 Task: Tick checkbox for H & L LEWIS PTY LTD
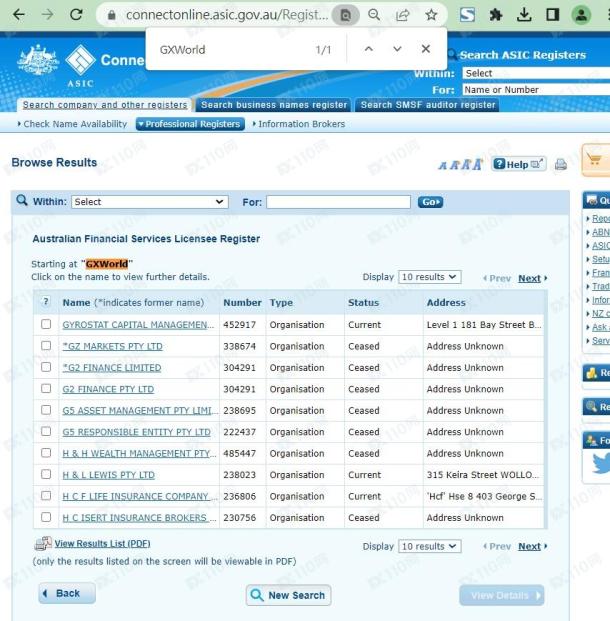(46, 474)
